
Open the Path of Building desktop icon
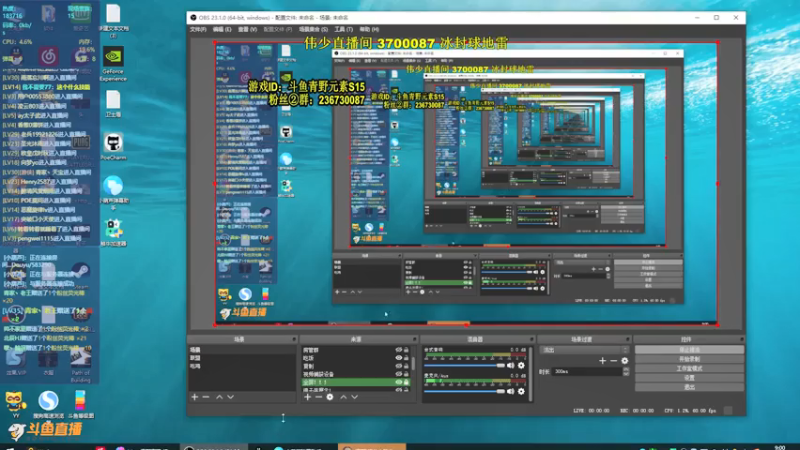click(80, 367)
